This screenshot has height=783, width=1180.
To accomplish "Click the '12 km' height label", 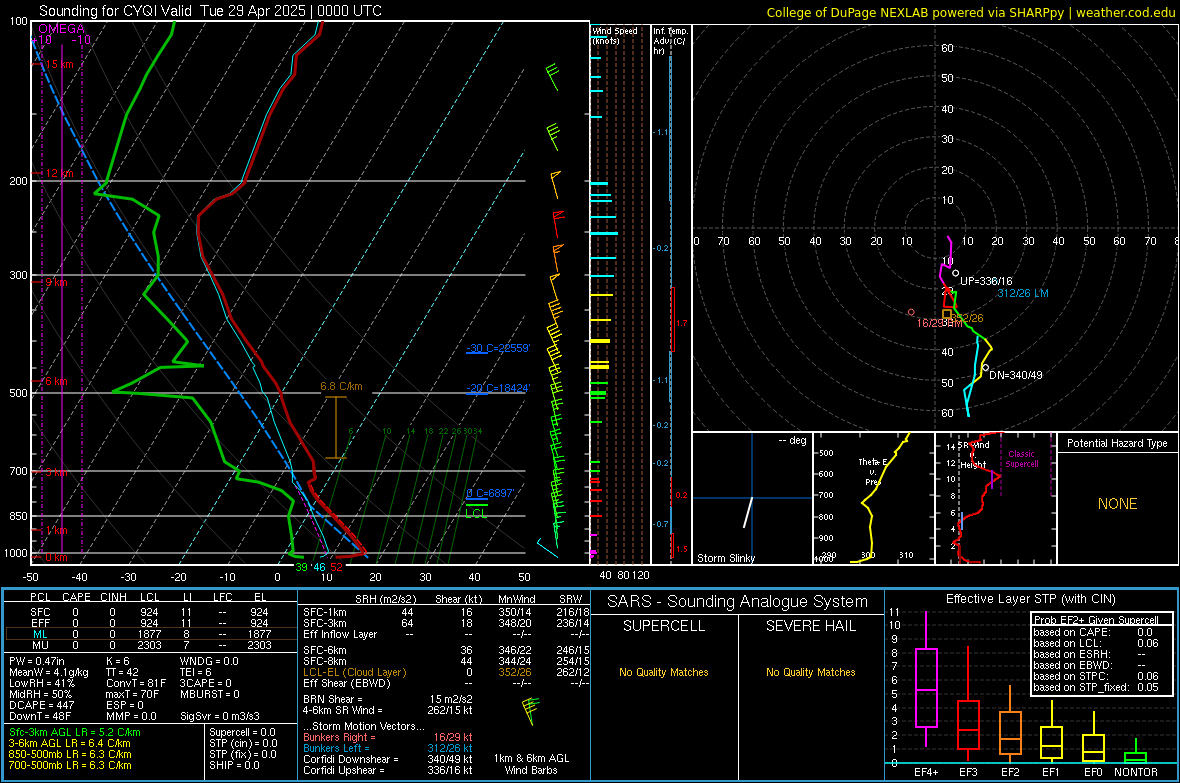I will pyautogui.click(x=59, y=173).
